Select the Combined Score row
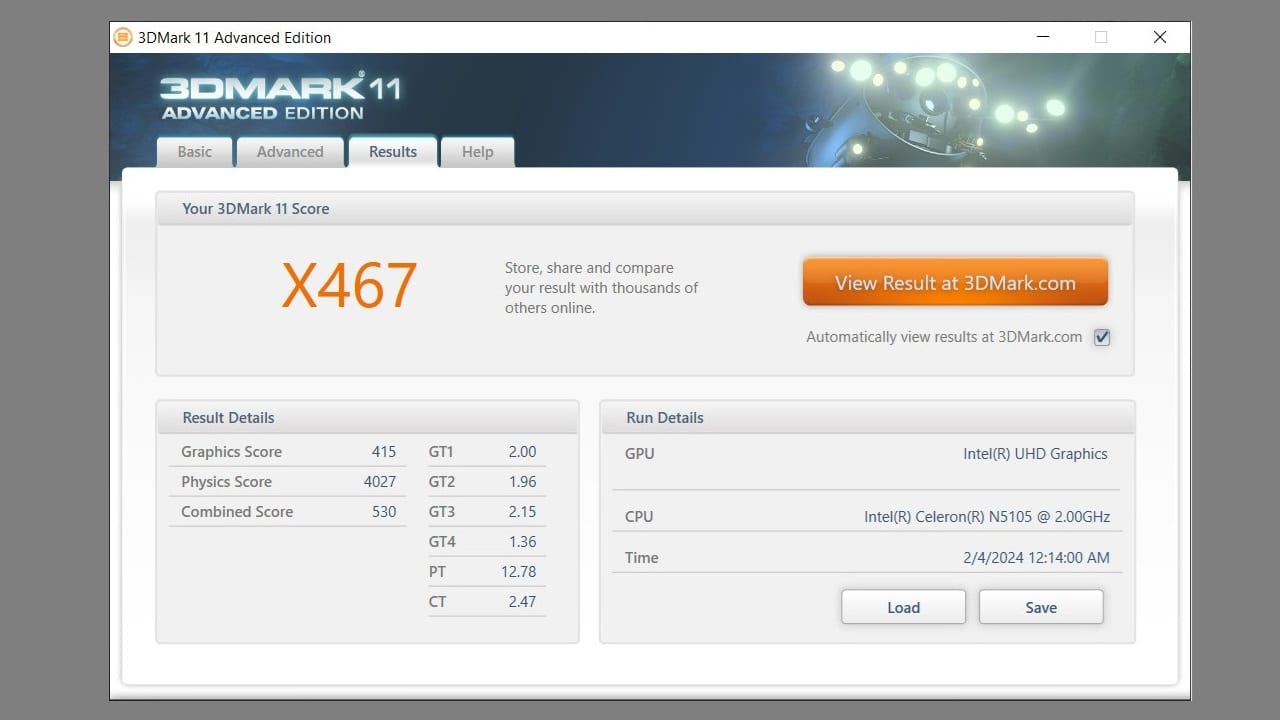 tap(236, 512)
